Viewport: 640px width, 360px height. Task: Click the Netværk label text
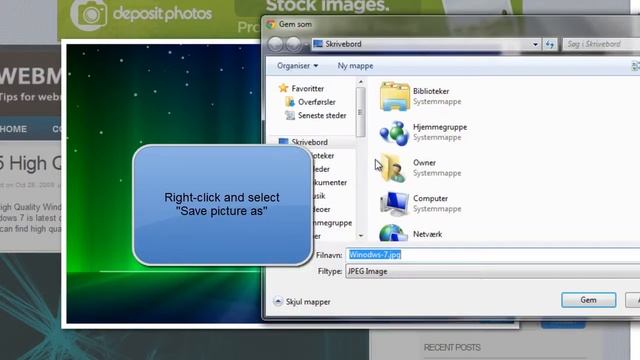(427, 234)
